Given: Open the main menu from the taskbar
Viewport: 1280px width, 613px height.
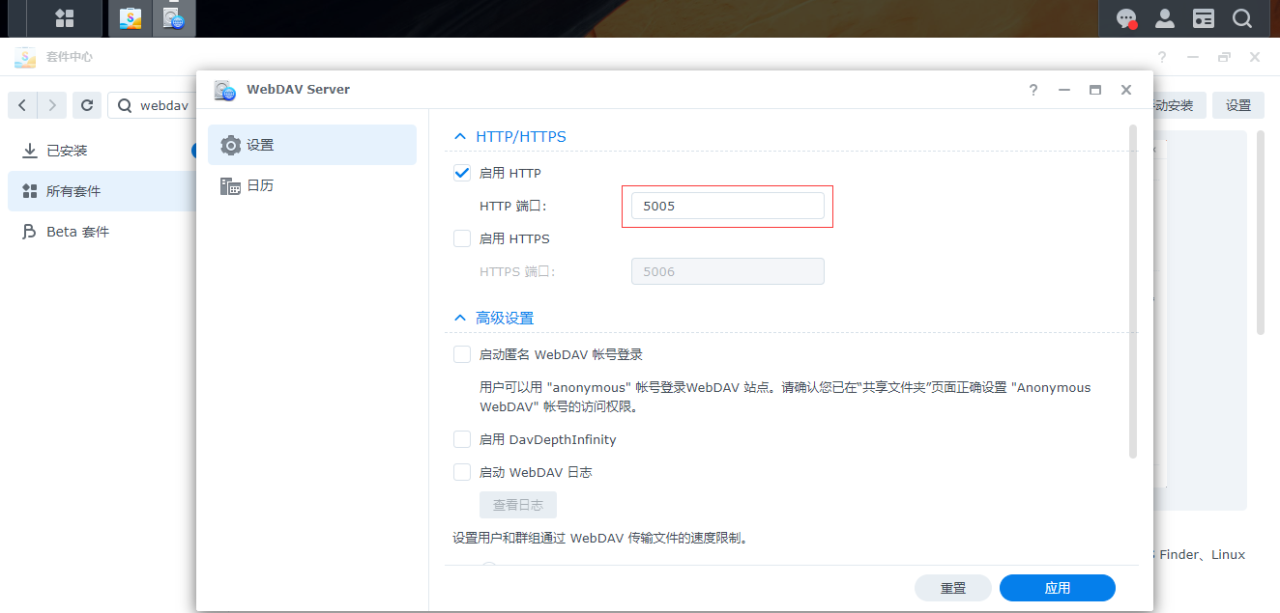Looking at the screenshot, I should pos(63,18).
